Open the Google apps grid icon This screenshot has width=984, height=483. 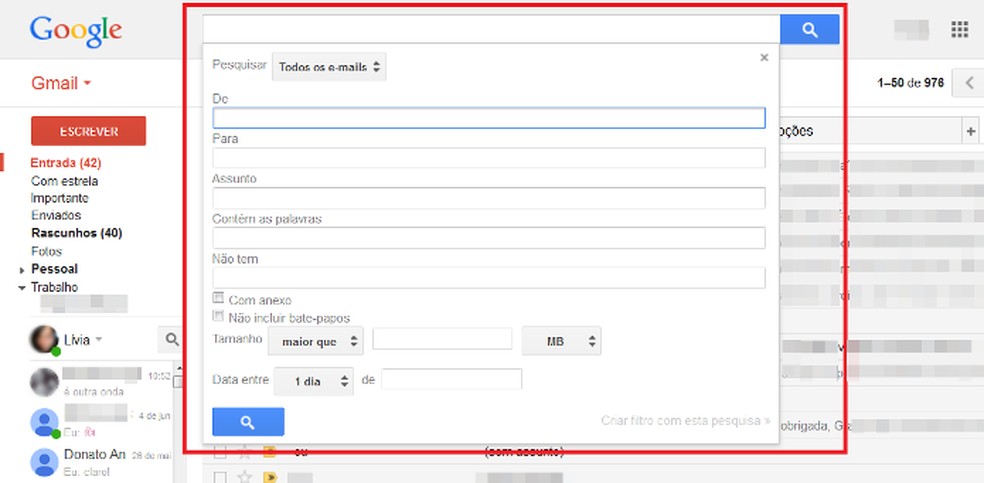[960, 29]
